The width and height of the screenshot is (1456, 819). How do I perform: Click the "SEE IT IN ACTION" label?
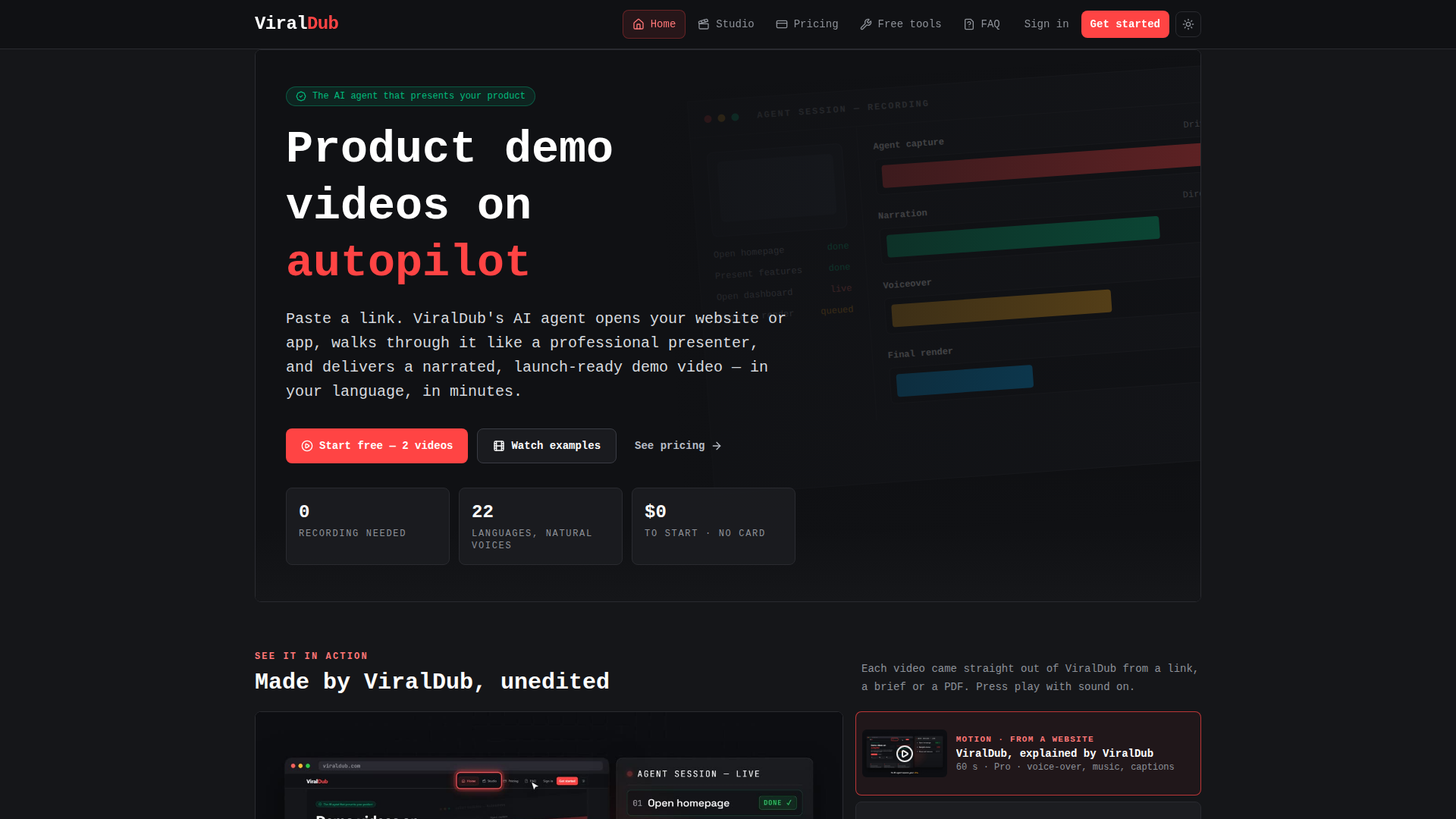point(311,656)
